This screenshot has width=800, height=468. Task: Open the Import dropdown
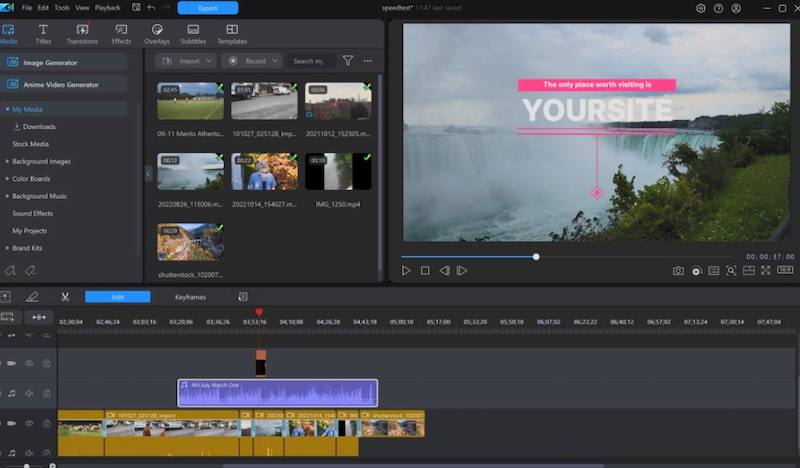[x=186, y=61]
